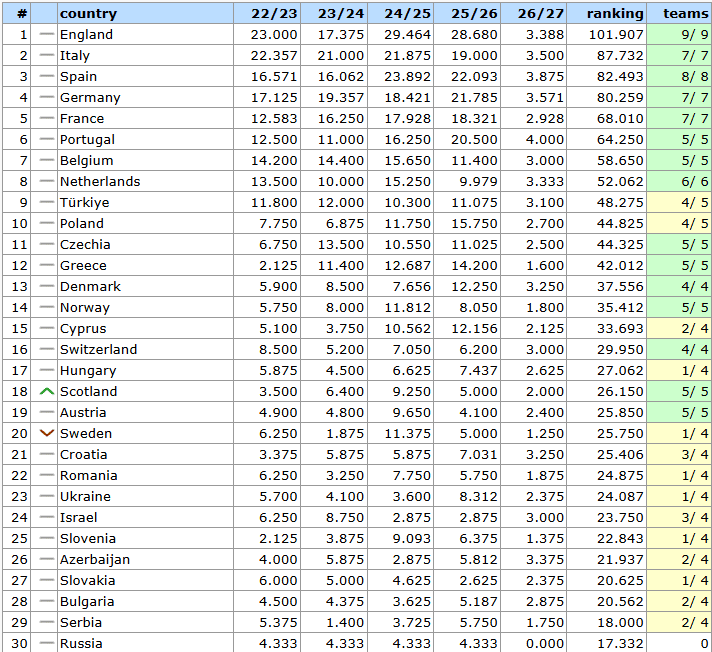Image resolution: width=712 pixels, height=652 pixels.
Task: Select Russia in the country column
Action: tap(81, 643)
